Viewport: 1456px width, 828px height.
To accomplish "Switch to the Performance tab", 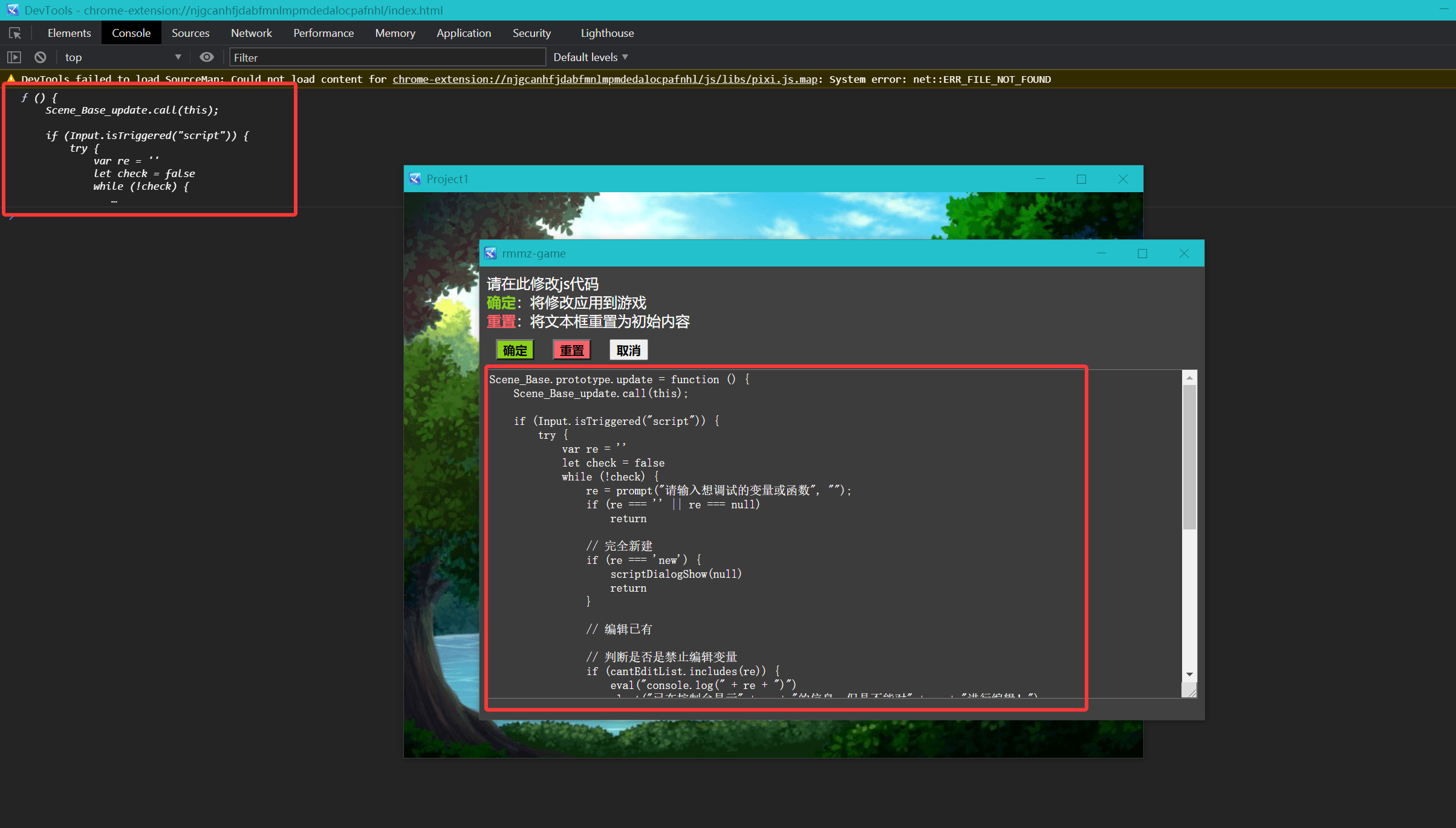I will pyautogui.click(x=323, y=33).
